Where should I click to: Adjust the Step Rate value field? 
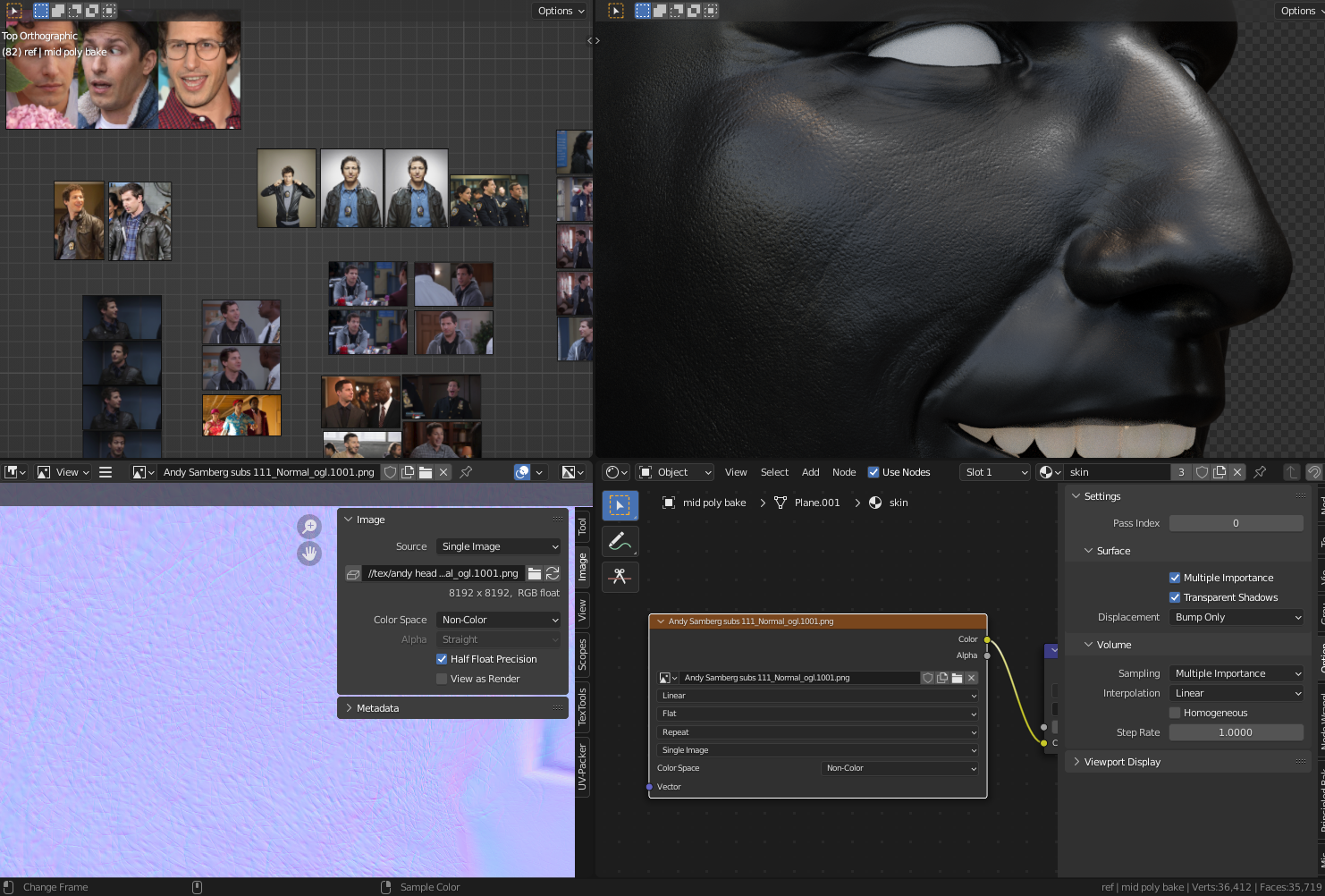(x=1236, y=732)
